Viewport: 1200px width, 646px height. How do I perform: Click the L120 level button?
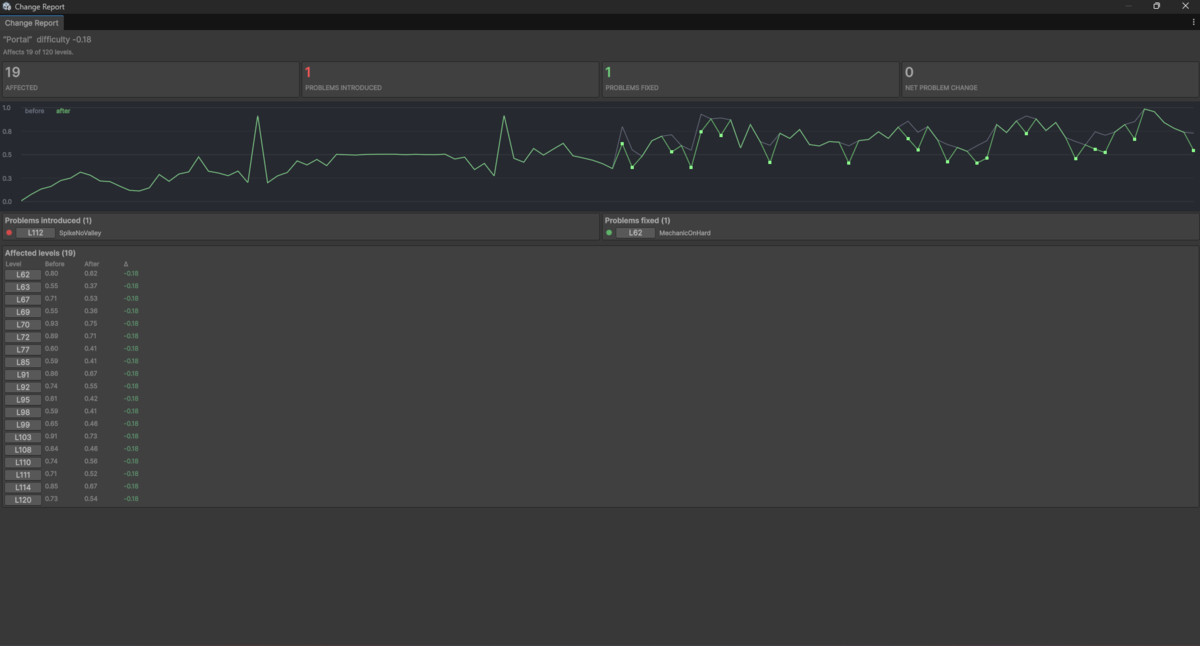[x=23, y=499]
